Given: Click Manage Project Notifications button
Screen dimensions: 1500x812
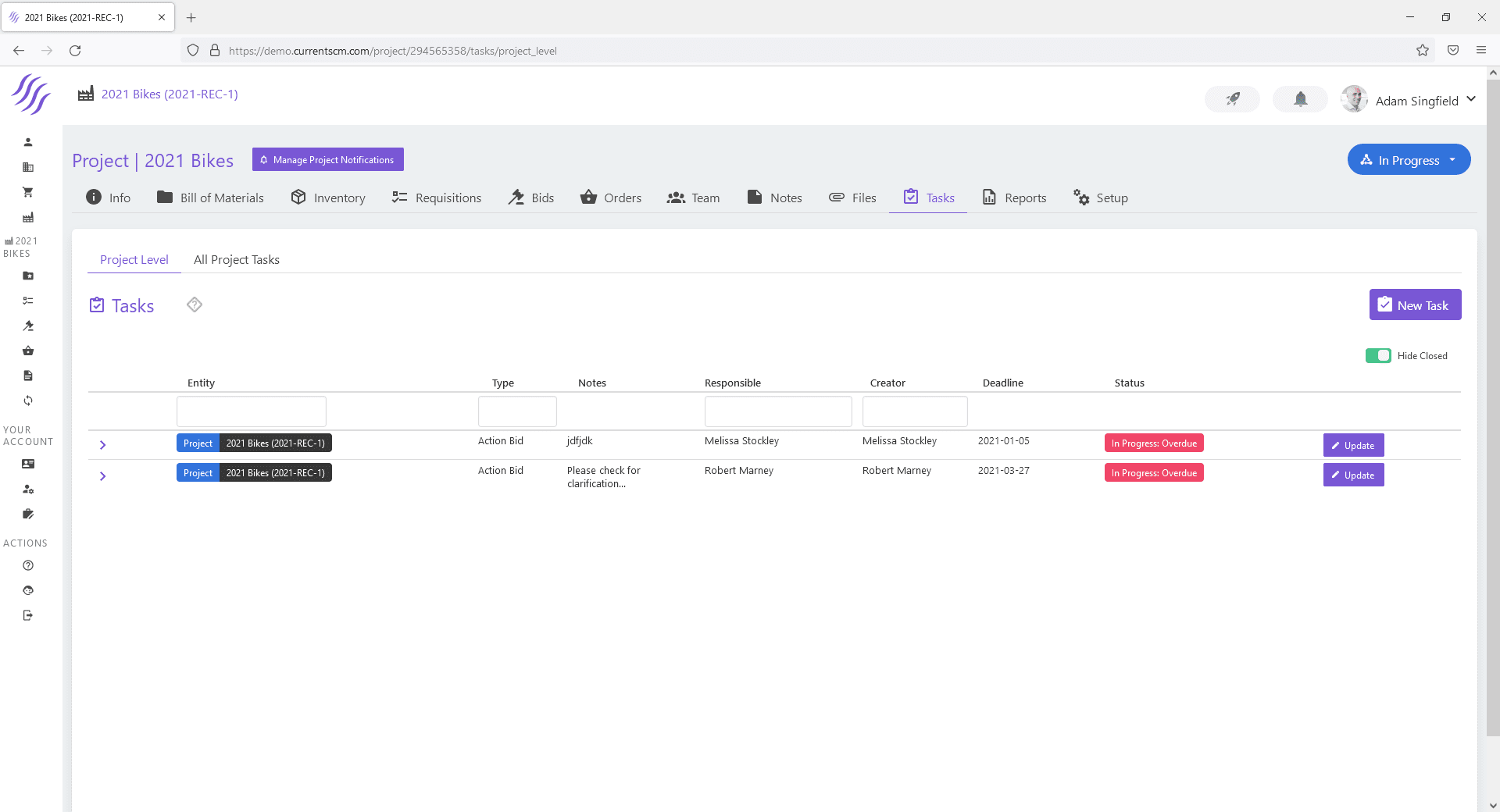Looking at the screenshot, I should [327, 160].
